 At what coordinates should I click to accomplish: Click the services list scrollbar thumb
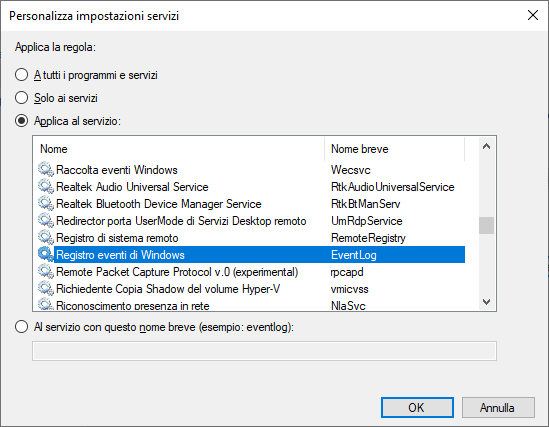pyautogui.click(x=486, y=225)
